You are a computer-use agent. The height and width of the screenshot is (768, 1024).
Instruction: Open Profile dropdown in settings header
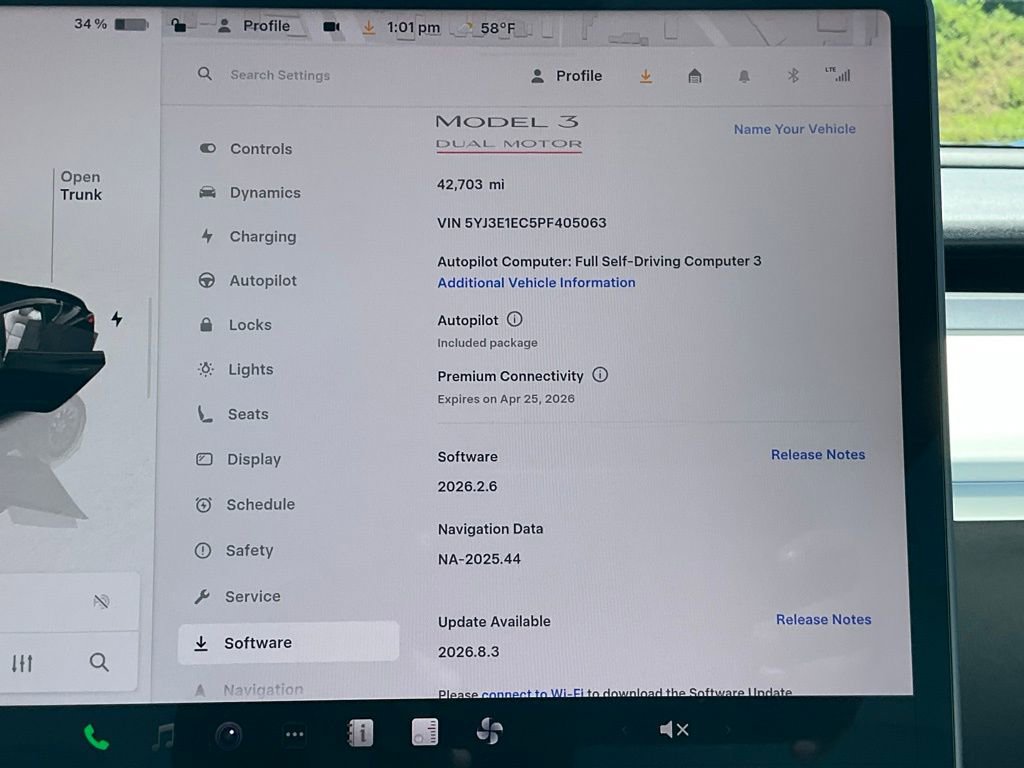click(x=566, y=76)
